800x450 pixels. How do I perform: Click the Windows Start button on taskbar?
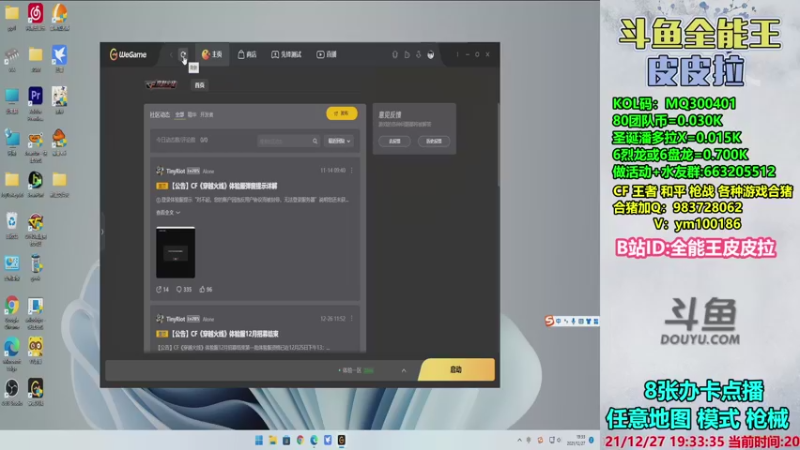259,440
